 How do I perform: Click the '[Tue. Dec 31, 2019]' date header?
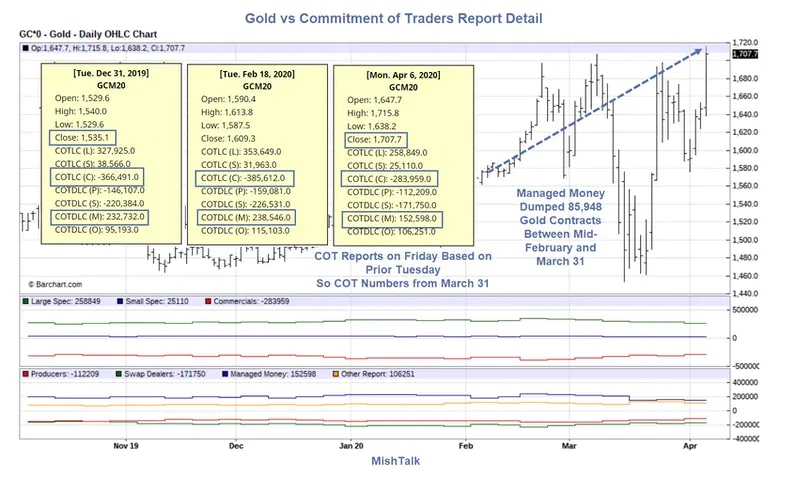(111, 73)
